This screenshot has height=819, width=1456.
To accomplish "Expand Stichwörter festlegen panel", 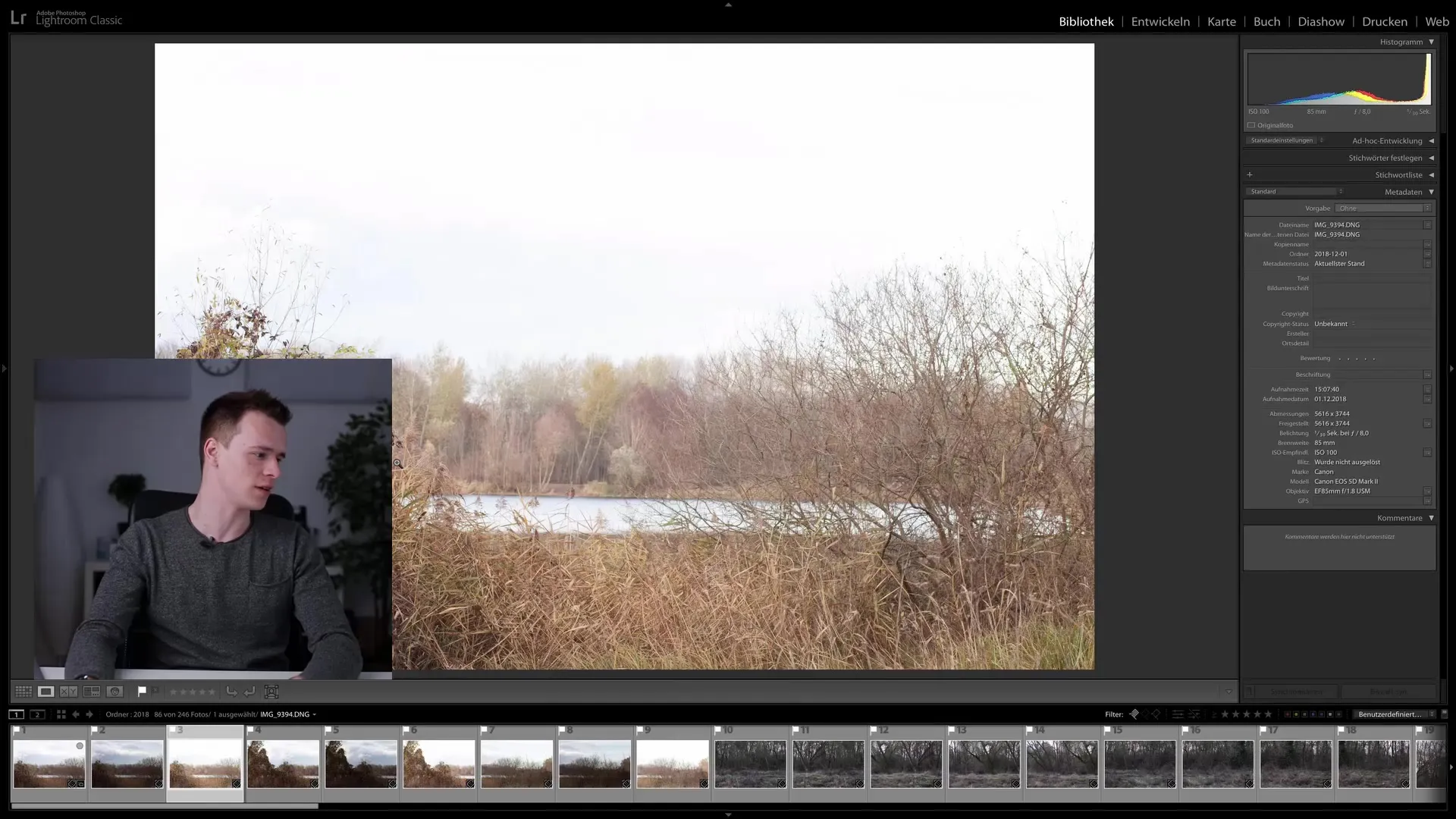I will [x=1432, y=158].
